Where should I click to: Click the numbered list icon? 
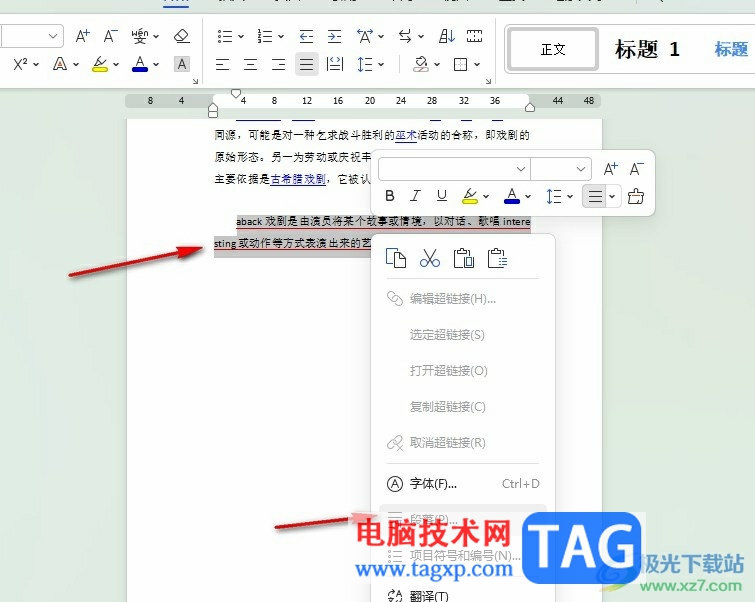[265, 36]
